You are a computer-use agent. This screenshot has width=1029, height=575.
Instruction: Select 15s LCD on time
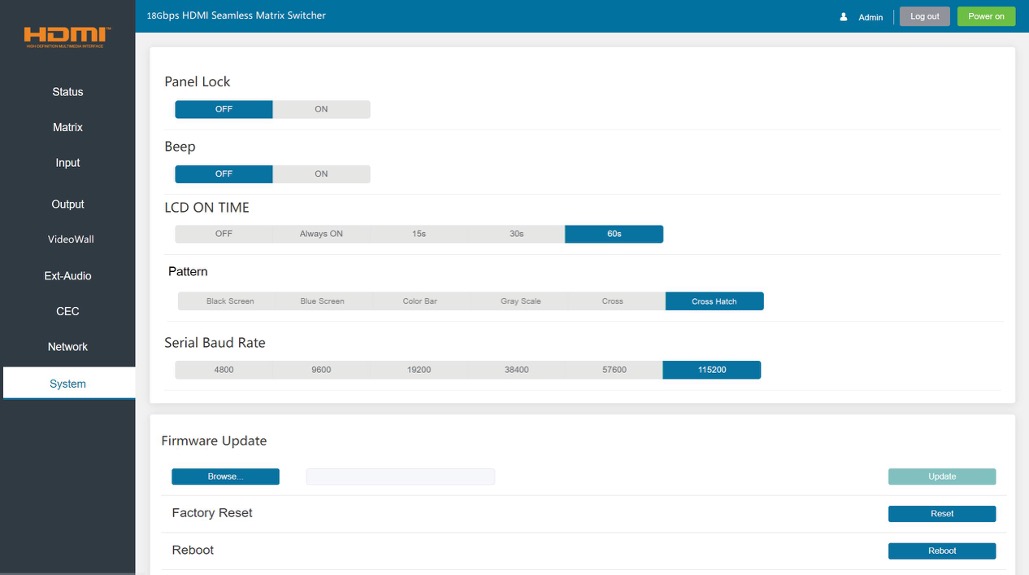click(419, 234)
